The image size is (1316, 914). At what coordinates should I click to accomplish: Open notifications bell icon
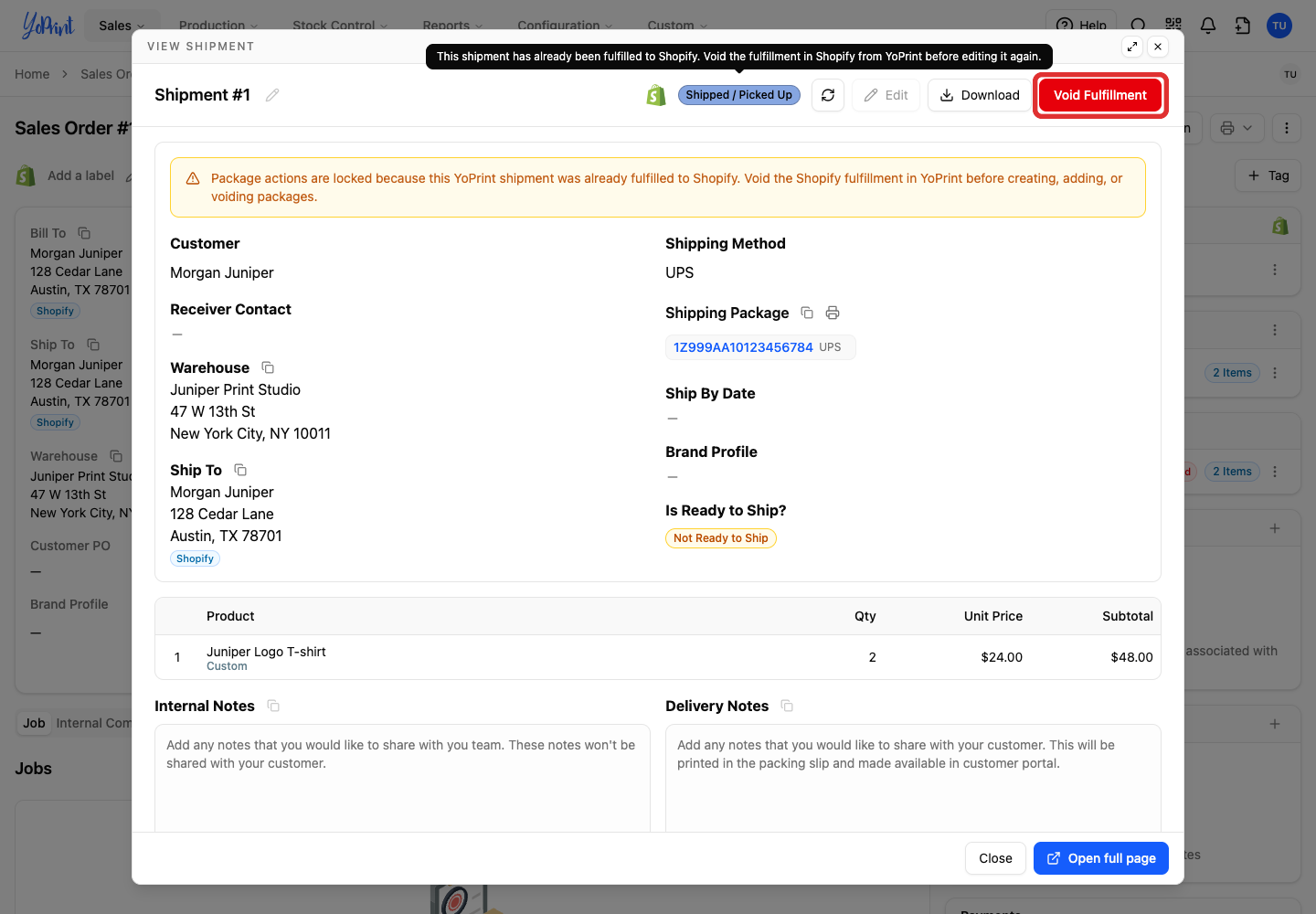[x=1208, y=26]
